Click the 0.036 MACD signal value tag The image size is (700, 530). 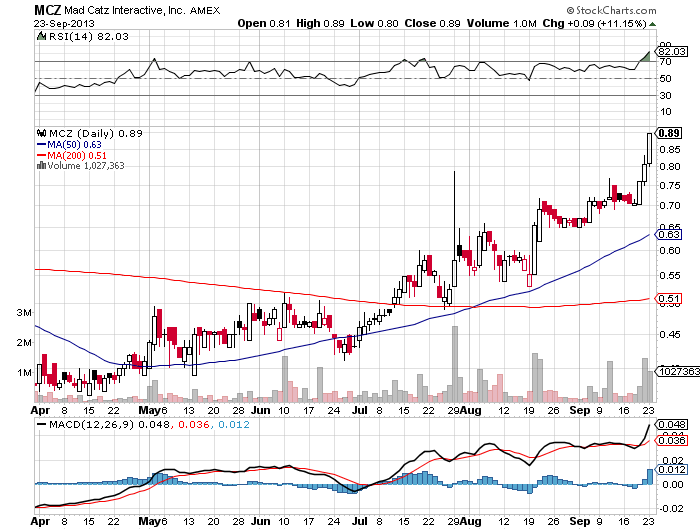point(671,441)
